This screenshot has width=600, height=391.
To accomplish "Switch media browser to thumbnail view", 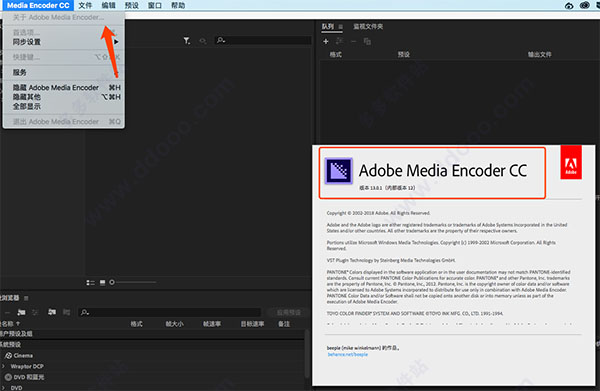I will tap(103, 282).
